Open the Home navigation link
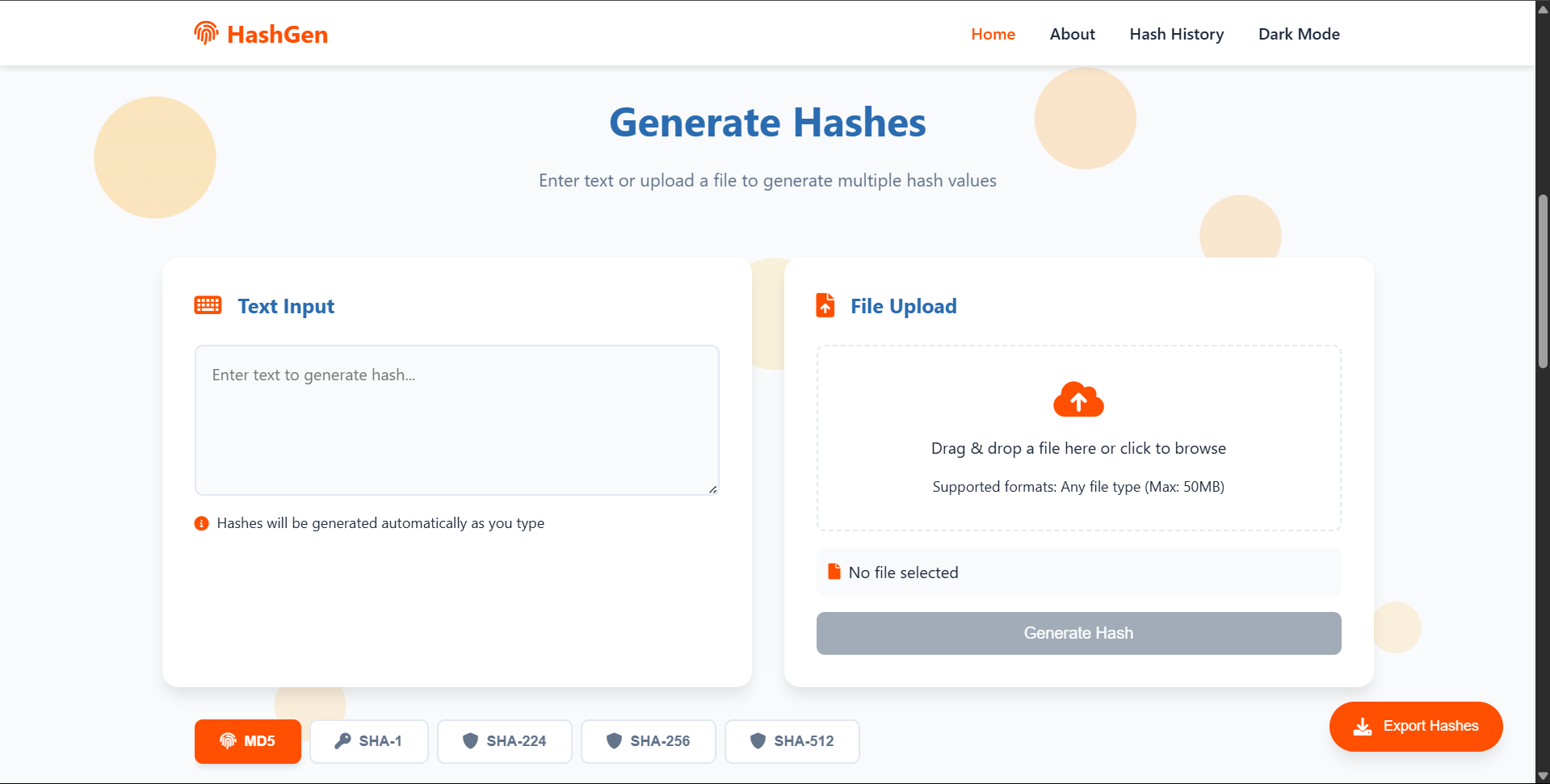This screenshot has height=784, width=1550. (993, 34)
